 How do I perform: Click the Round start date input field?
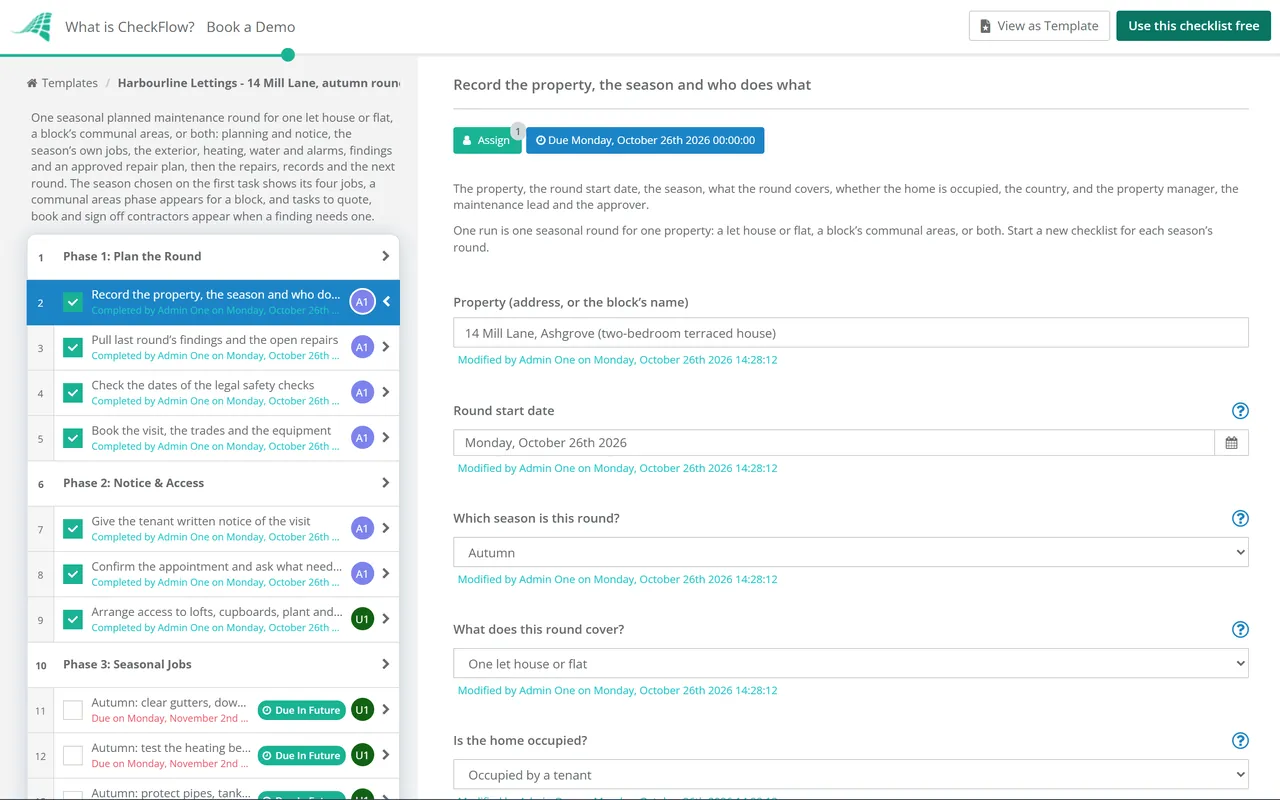[x=834, y=443]
